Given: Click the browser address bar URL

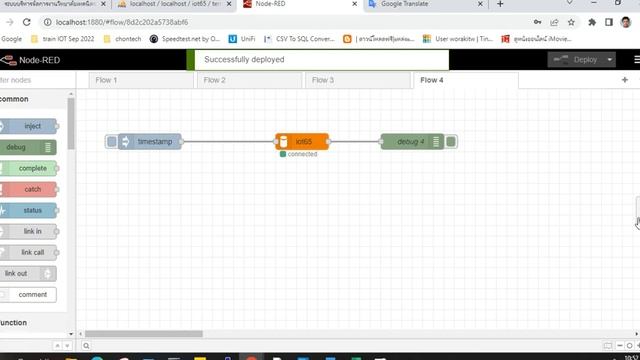Looking at the screenshot, I should tap(122, 22).
